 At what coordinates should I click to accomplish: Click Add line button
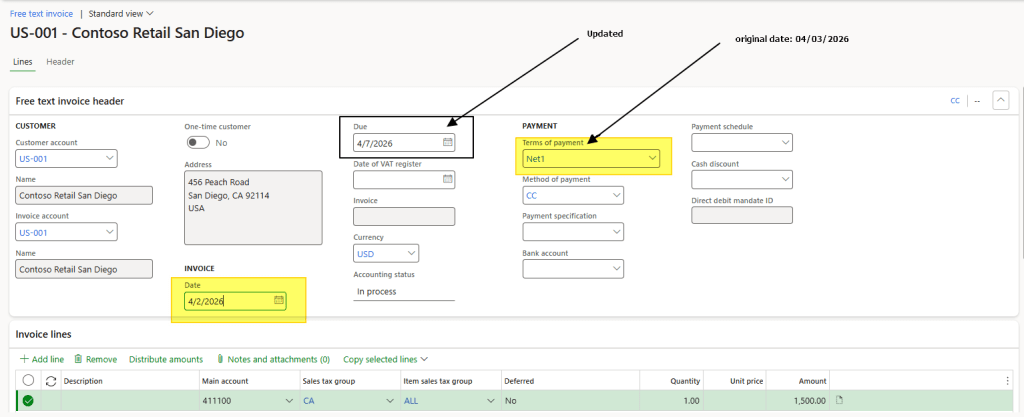[42, 359]
